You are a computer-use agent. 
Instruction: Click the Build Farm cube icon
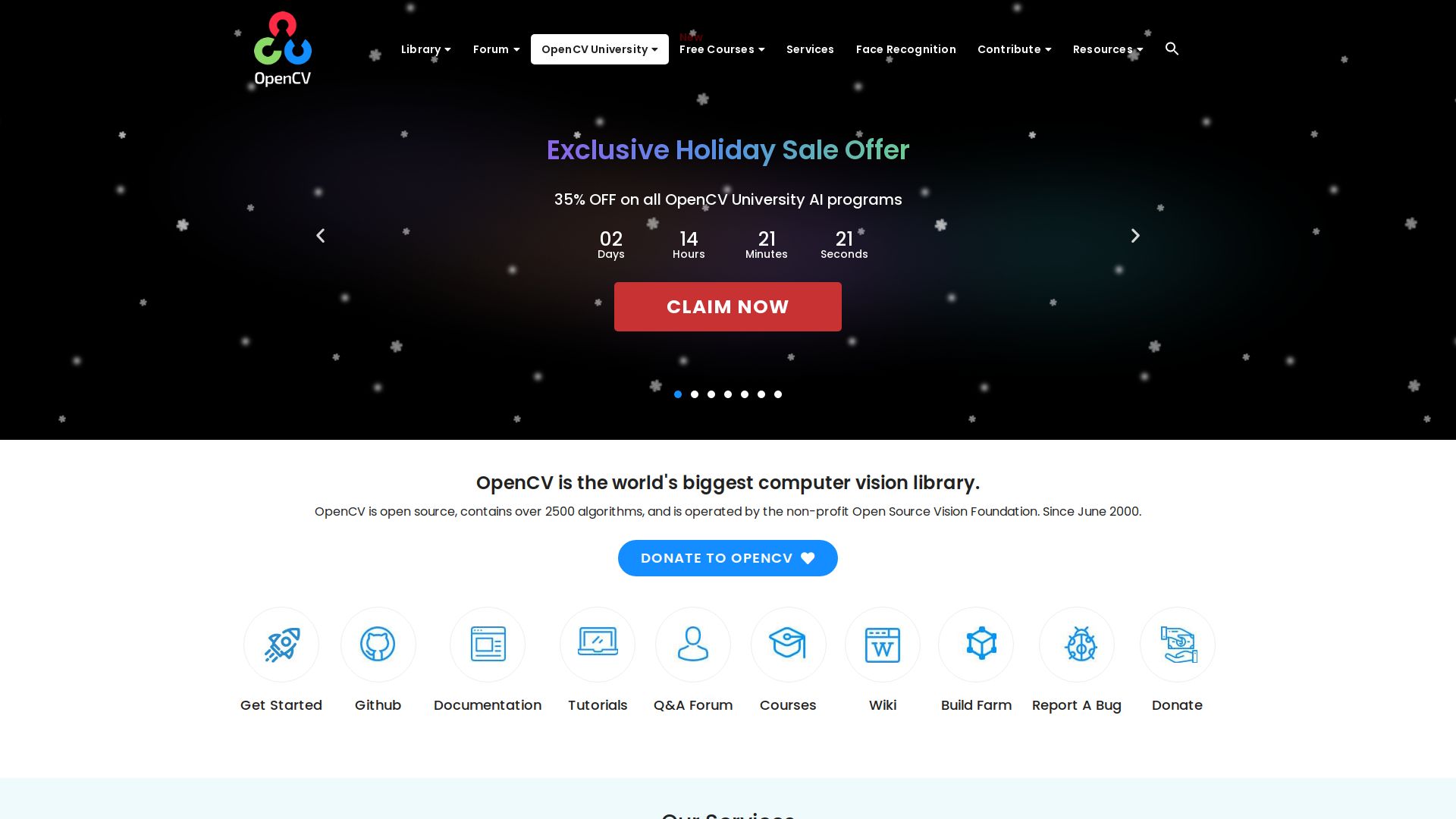coord(976,645)
